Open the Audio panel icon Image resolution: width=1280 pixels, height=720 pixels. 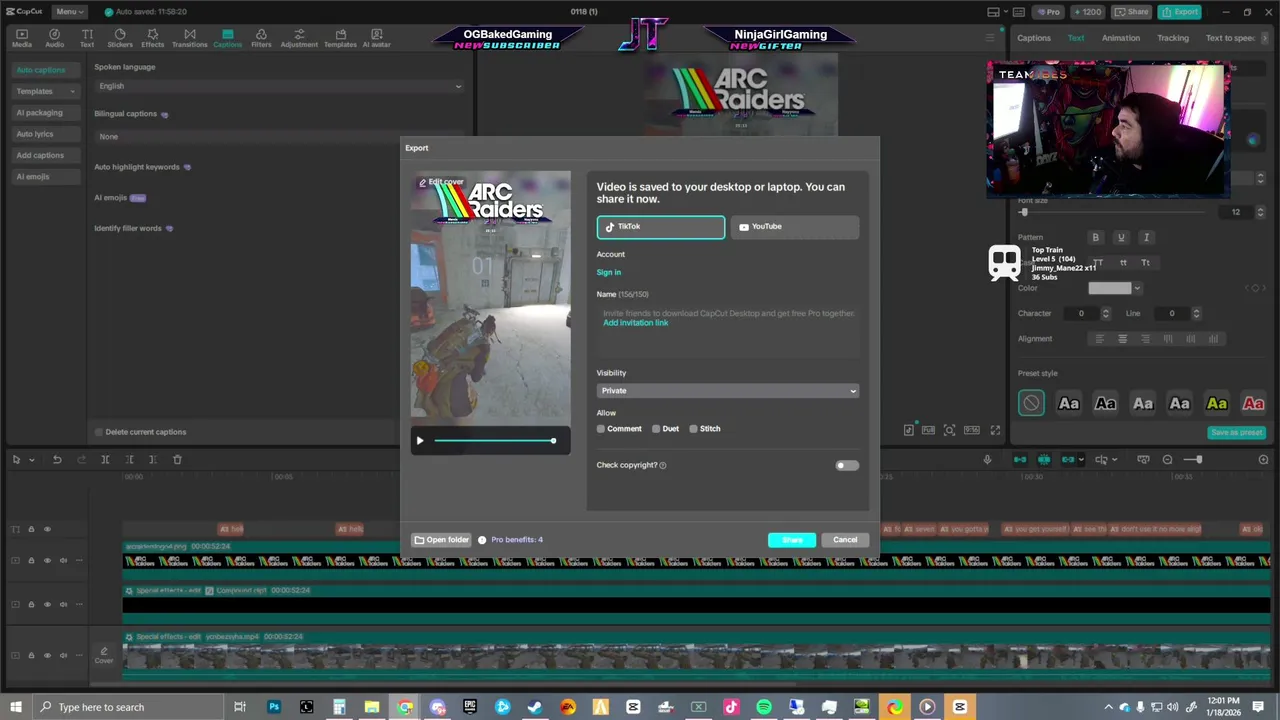(54, 38)
